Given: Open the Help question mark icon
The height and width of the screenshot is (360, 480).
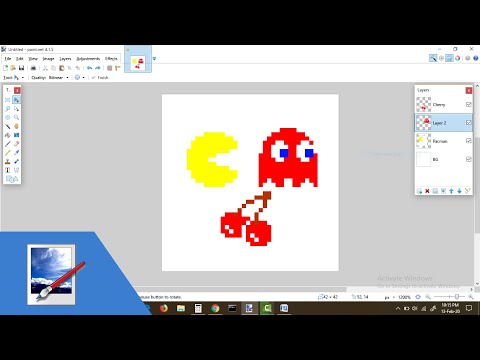Looking at the screenshot, I should pyautogui.click(x=476, y=58).
